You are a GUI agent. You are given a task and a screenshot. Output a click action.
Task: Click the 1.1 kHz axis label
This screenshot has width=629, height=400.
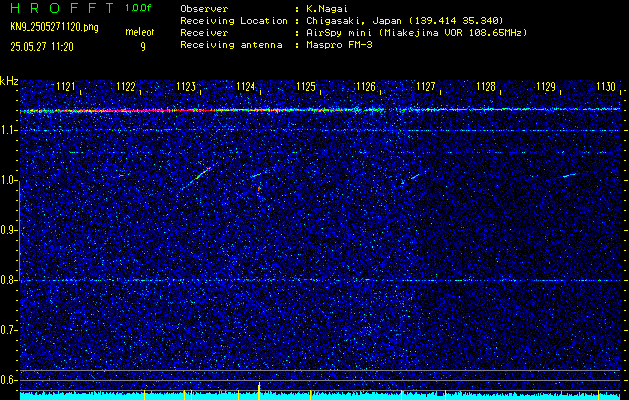click(8, 130)
